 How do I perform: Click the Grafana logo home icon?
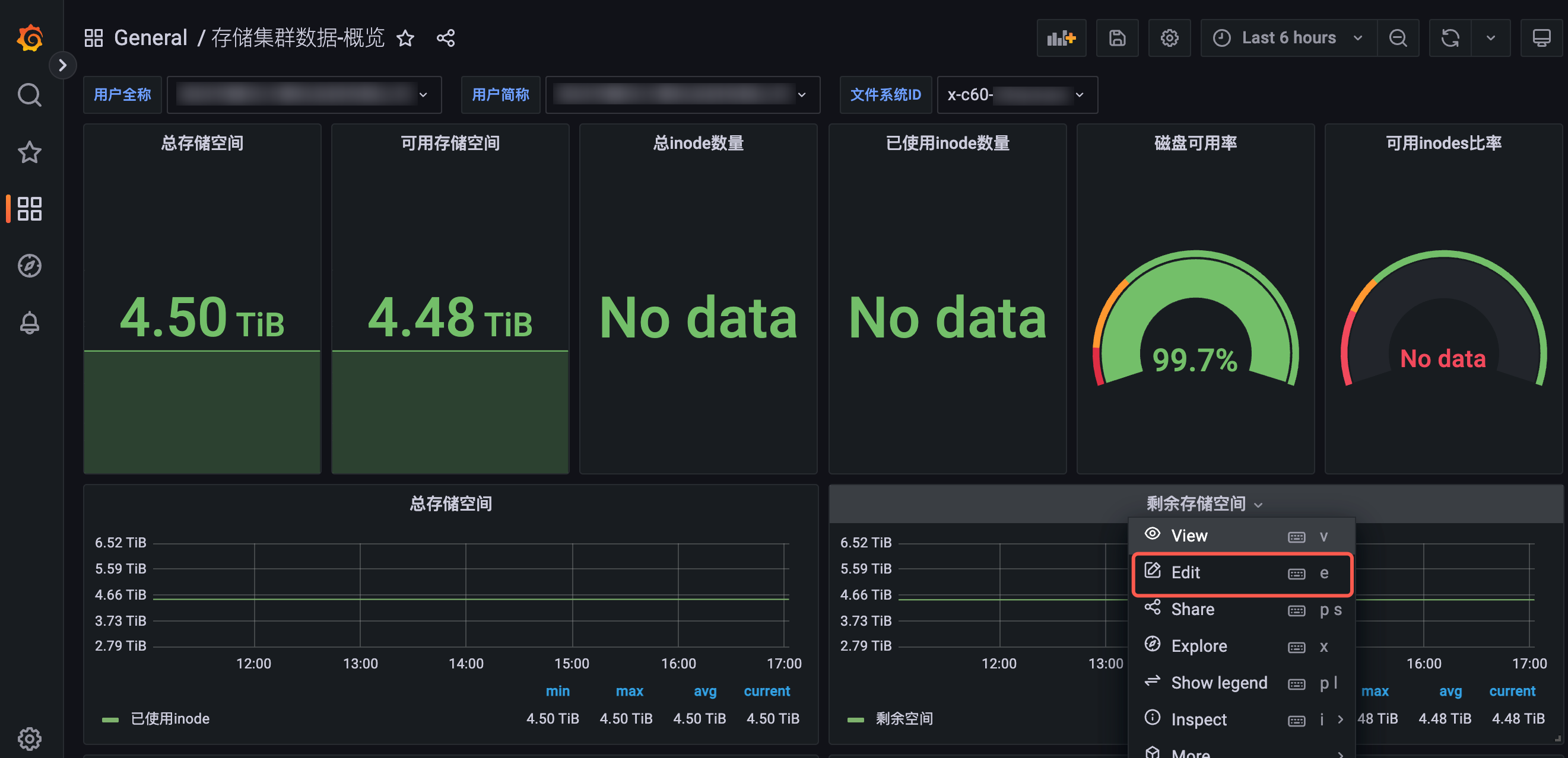[29, 39]
